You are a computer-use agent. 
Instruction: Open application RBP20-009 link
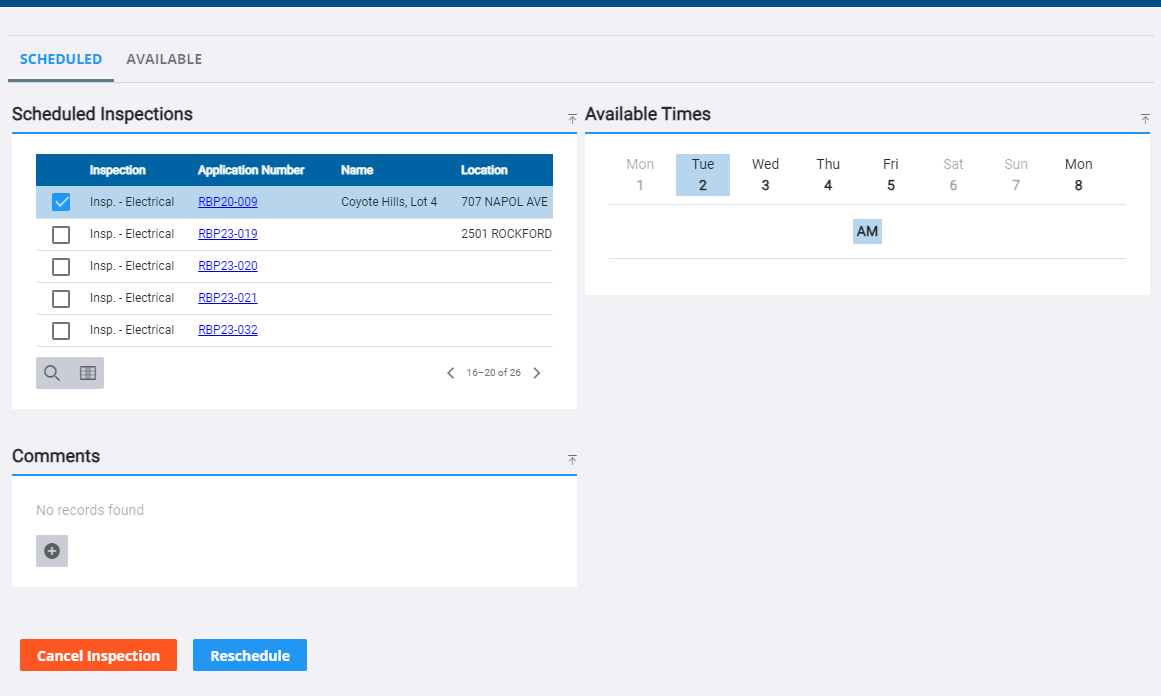227,201
